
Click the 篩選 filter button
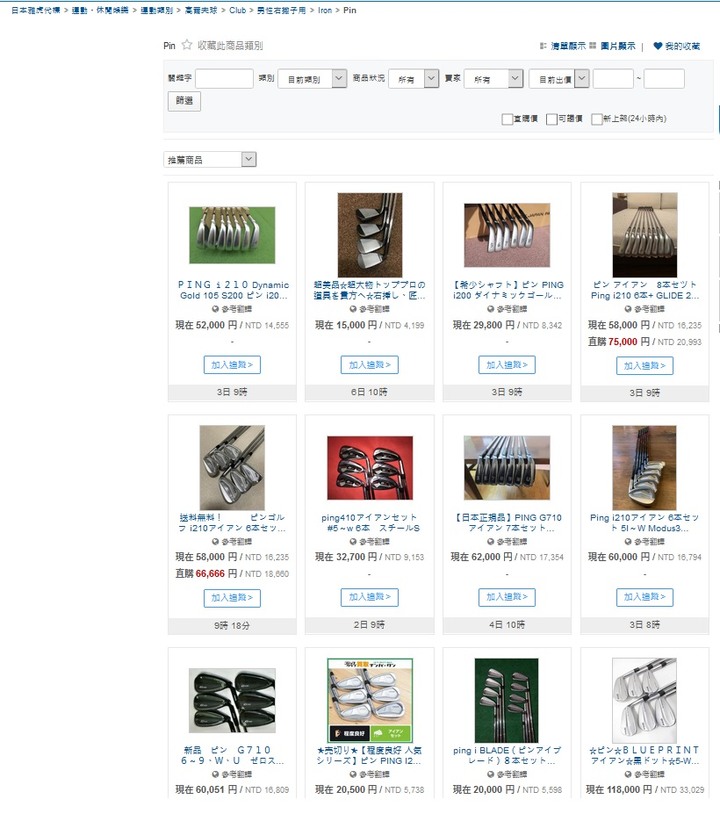coord(184,101)
